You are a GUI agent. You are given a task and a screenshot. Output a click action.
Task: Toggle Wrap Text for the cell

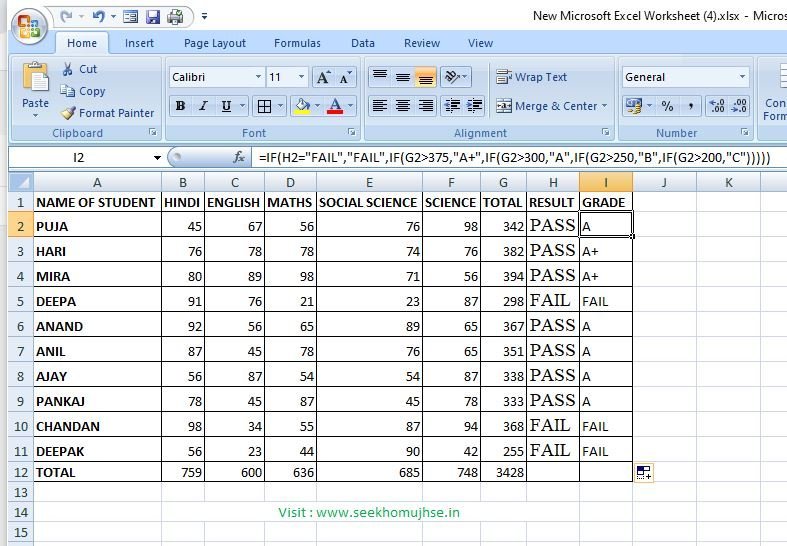pyautogui.click(x=532, y=77)
